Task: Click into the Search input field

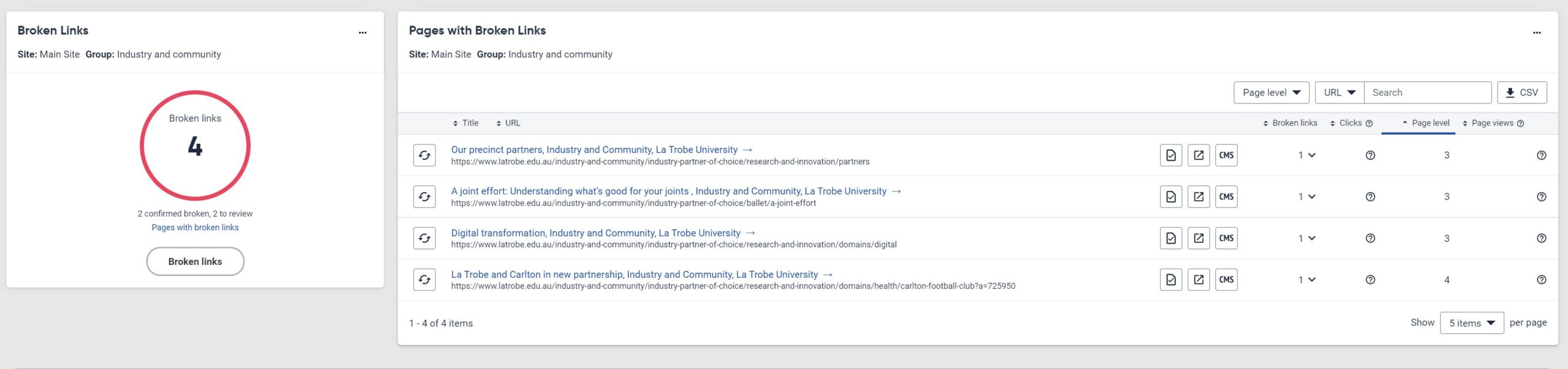Action: pos(1427,93)
